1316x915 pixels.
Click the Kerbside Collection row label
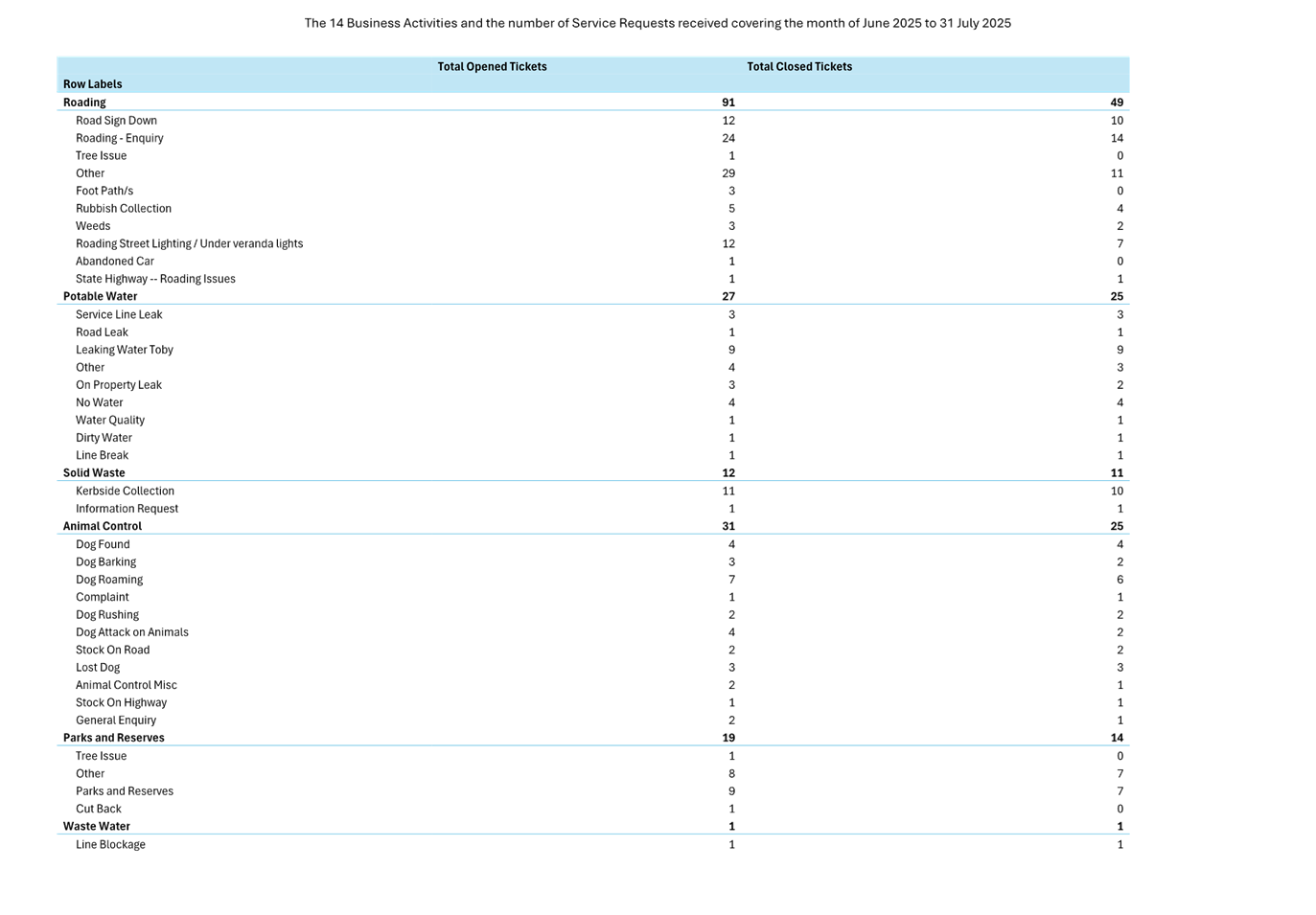125,492
